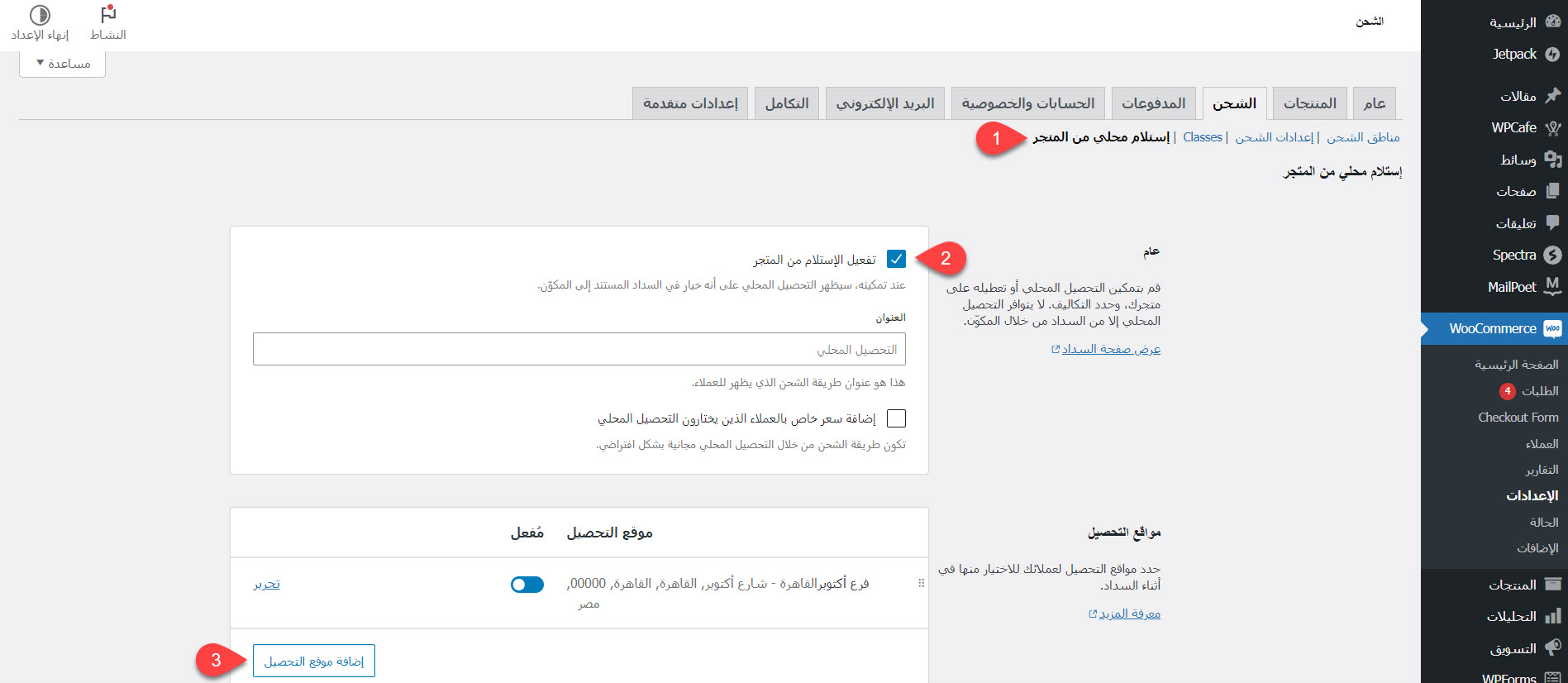Open WPCafe from the sidebar icon

[1551, 128]
